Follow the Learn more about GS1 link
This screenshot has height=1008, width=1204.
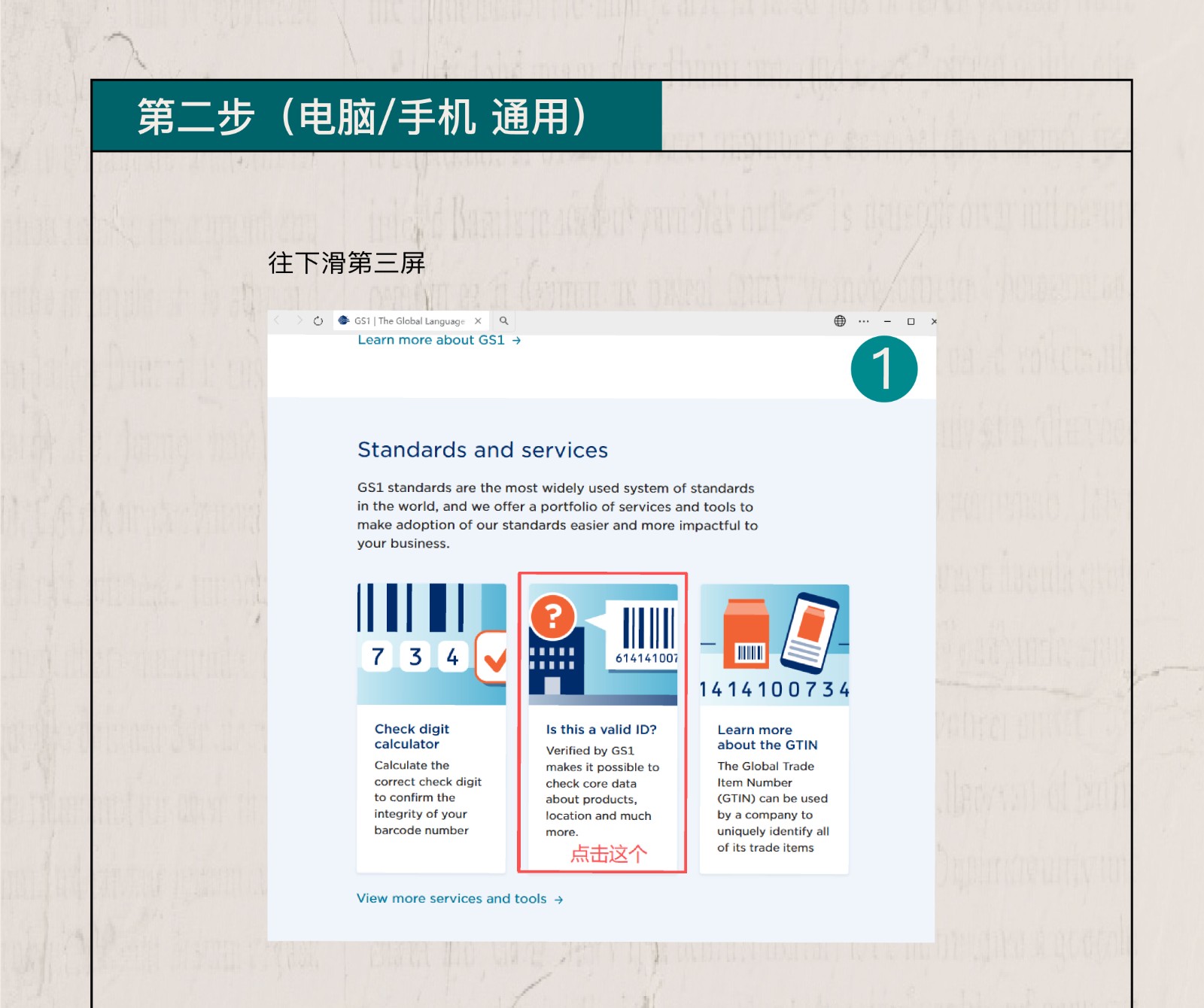(x=439, y=340)
